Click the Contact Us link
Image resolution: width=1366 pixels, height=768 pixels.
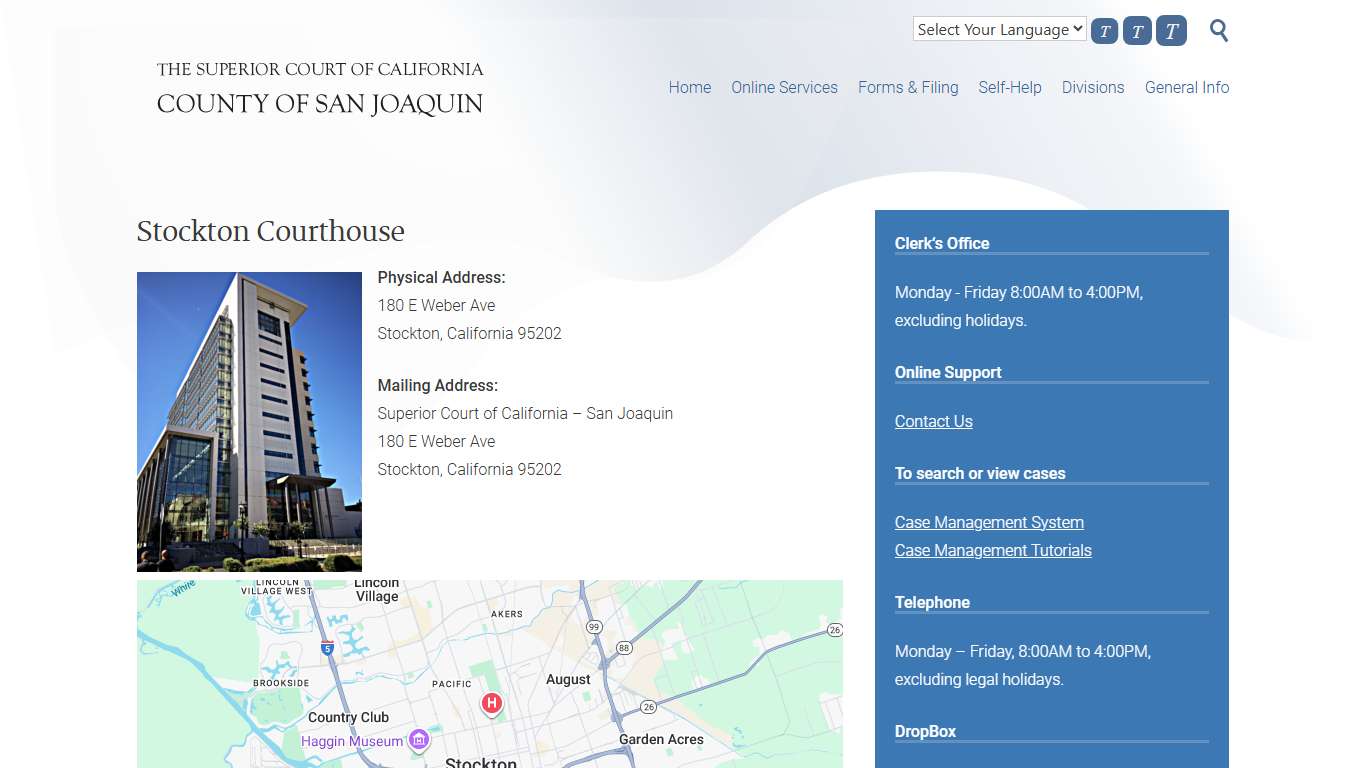click(x=933, y=421)
